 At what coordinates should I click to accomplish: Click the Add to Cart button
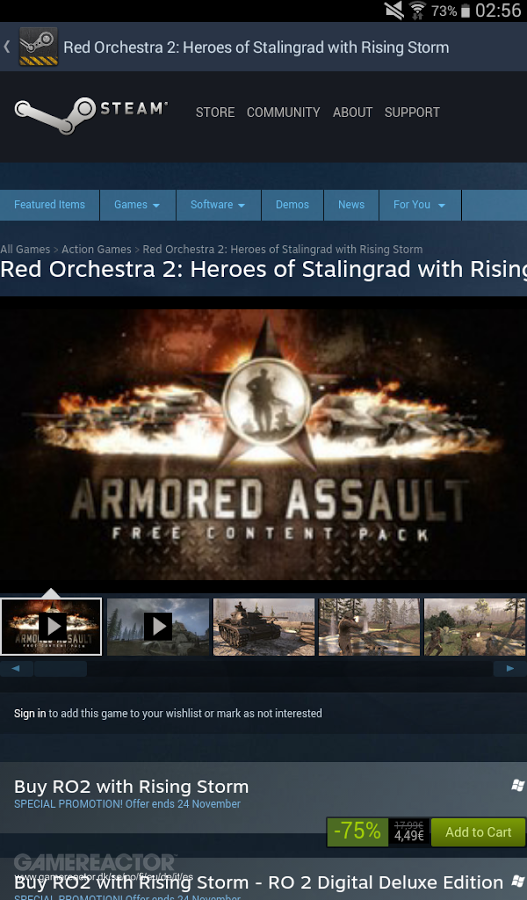[478, 832]
